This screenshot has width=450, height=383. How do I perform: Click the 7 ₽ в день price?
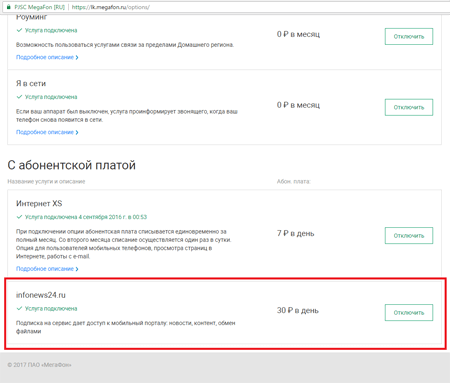[x=296, y=233]
